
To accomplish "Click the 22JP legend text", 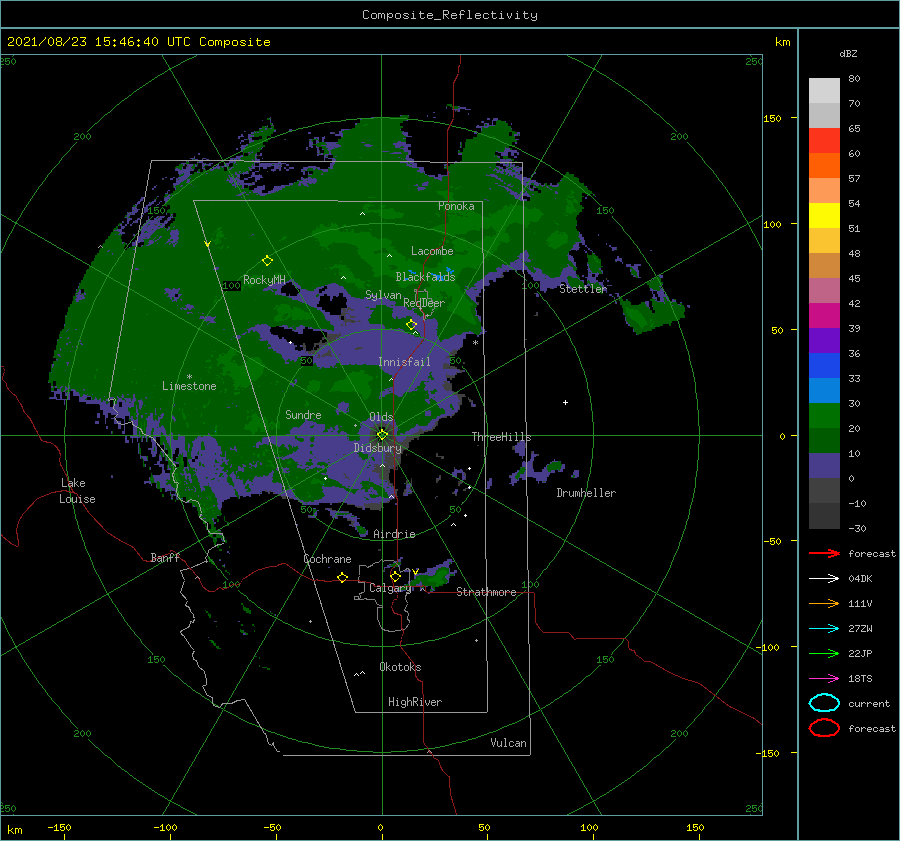I will point(860,653).
